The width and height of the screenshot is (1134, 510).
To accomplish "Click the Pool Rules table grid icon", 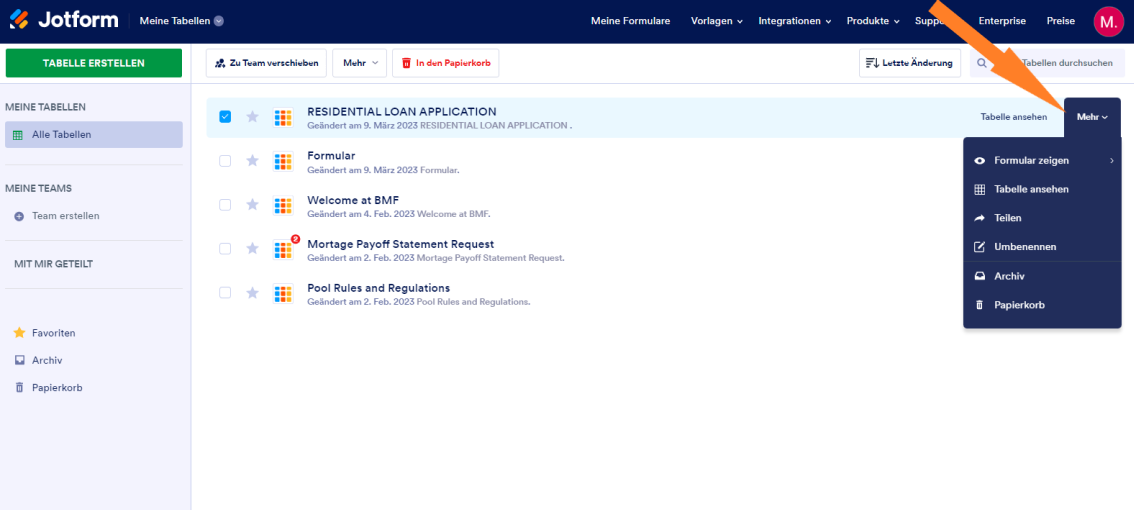I will pos(283,293).
